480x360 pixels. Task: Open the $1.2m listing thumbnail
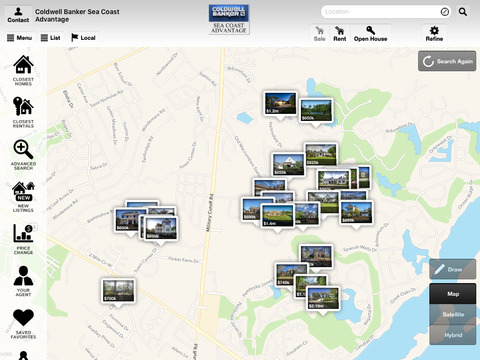[x=280, y=103]
